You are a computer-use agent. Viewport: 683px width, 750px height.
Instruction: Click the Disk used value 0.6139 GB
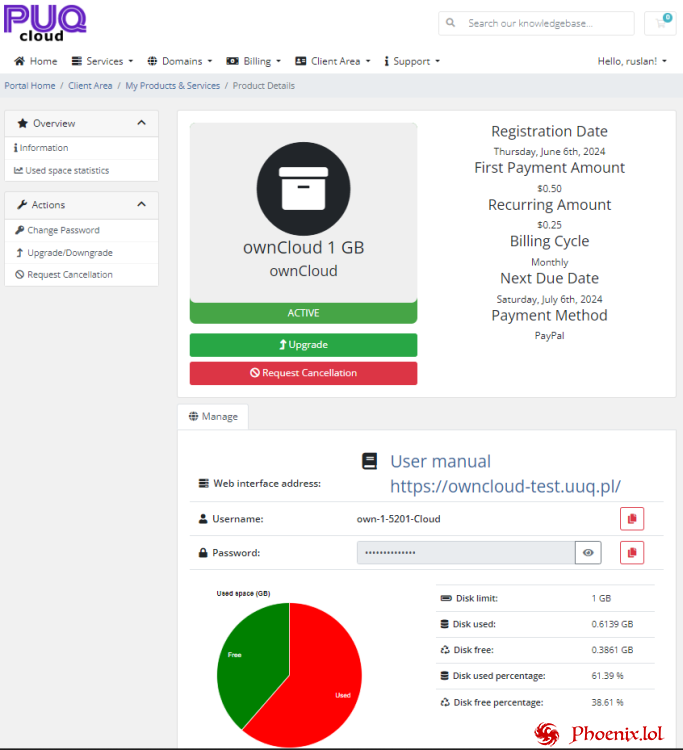[612, 624]
